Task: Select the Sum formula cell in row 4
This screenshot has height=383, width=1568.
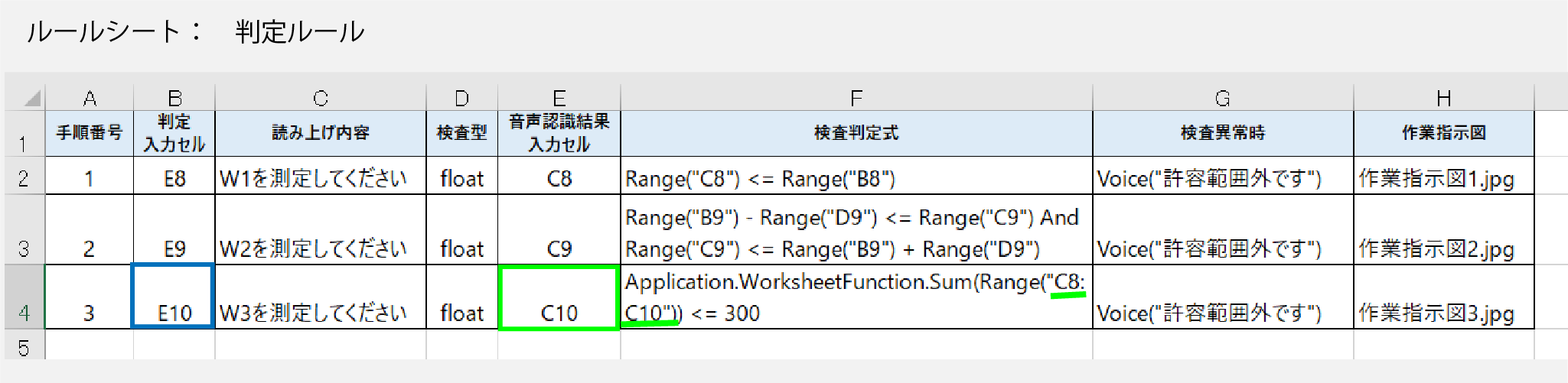Action: [856, 297]
